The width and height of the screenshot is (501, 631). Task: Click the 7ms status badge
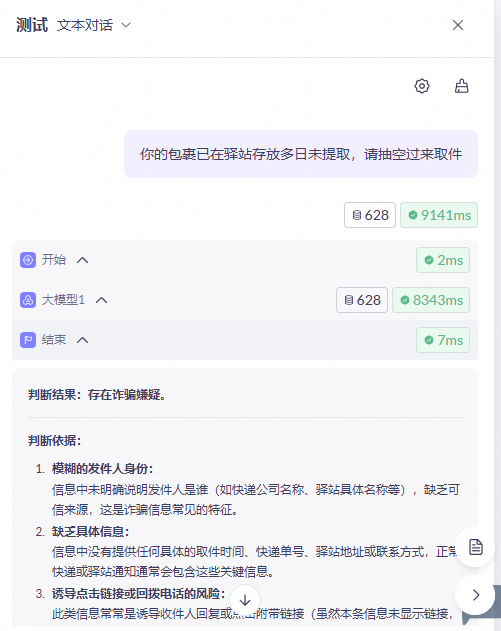tap(443, 340)
